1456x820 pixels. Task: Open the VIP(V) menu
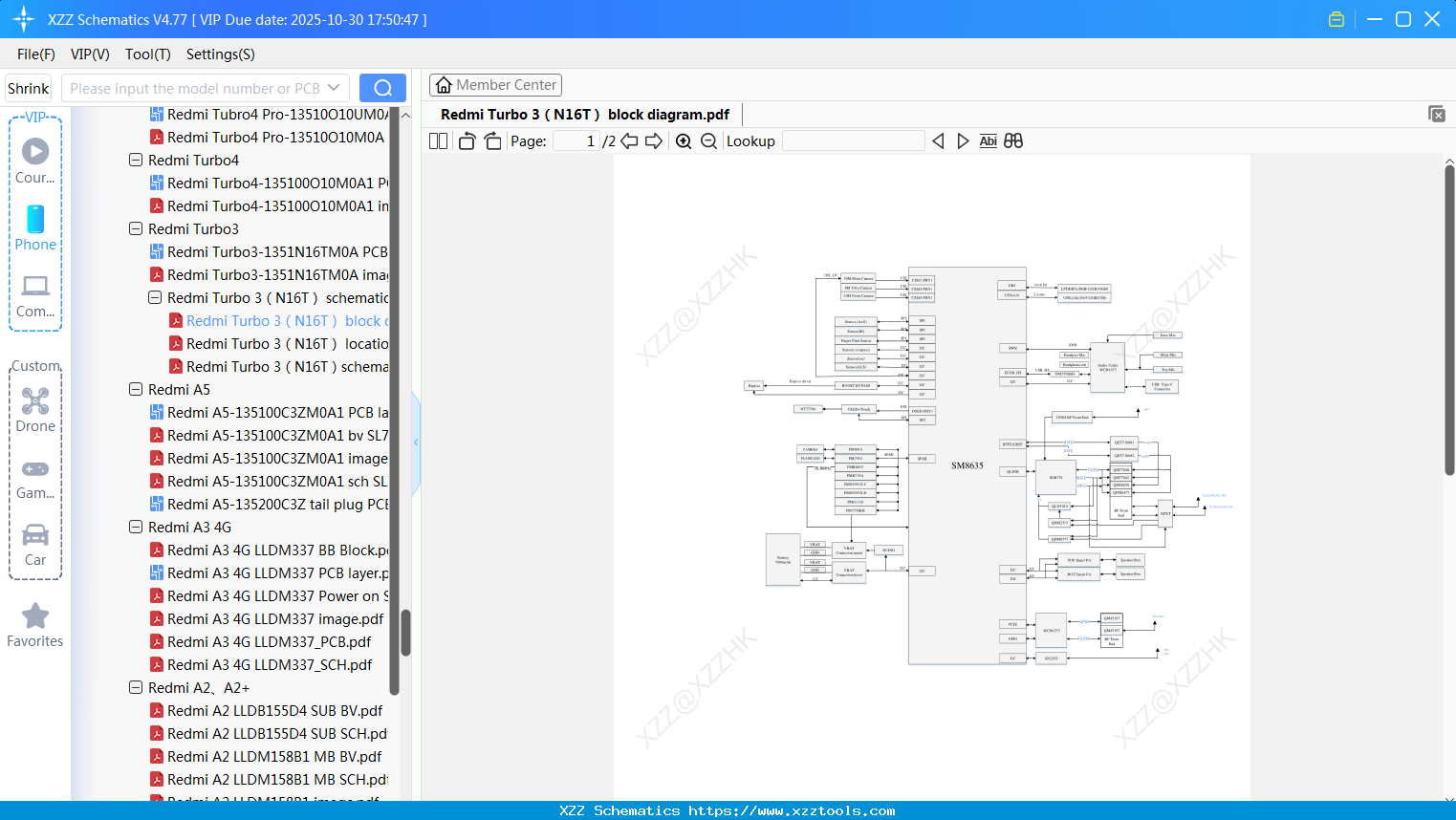[90, 54]
